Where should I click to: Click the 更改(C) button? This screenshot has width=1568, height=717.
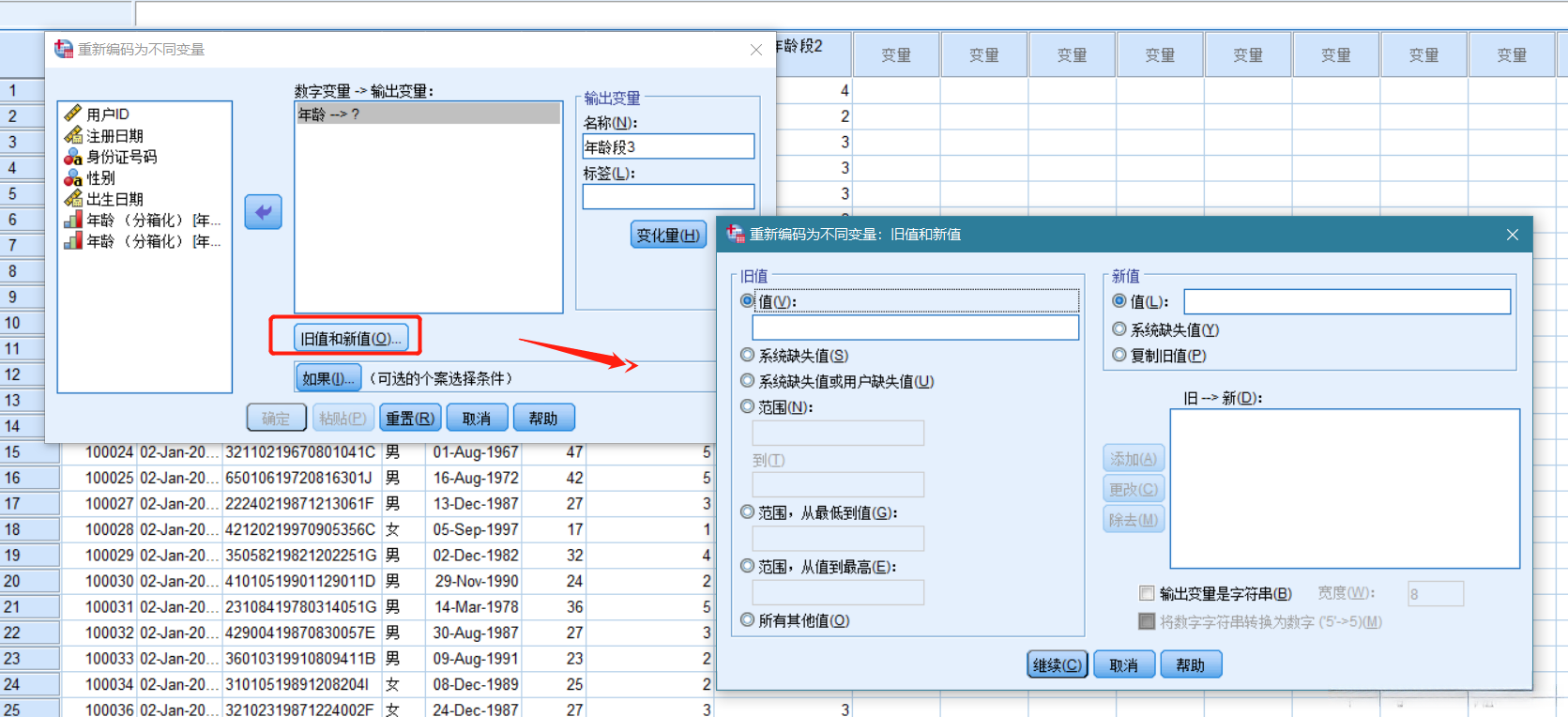coord(1134,489)
